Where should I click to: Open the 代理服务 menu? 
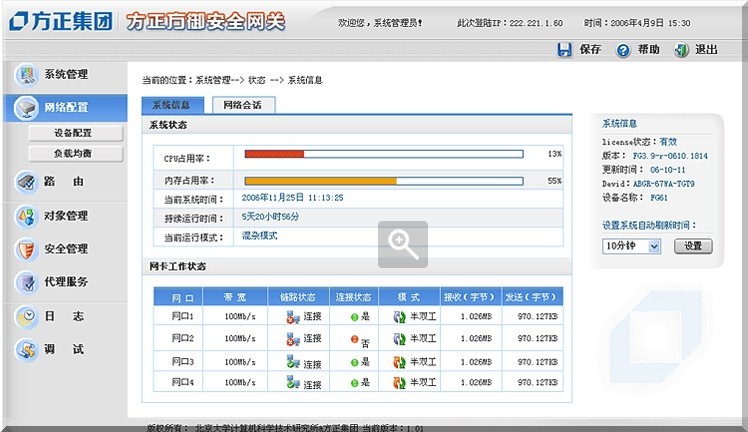(66, 282)
